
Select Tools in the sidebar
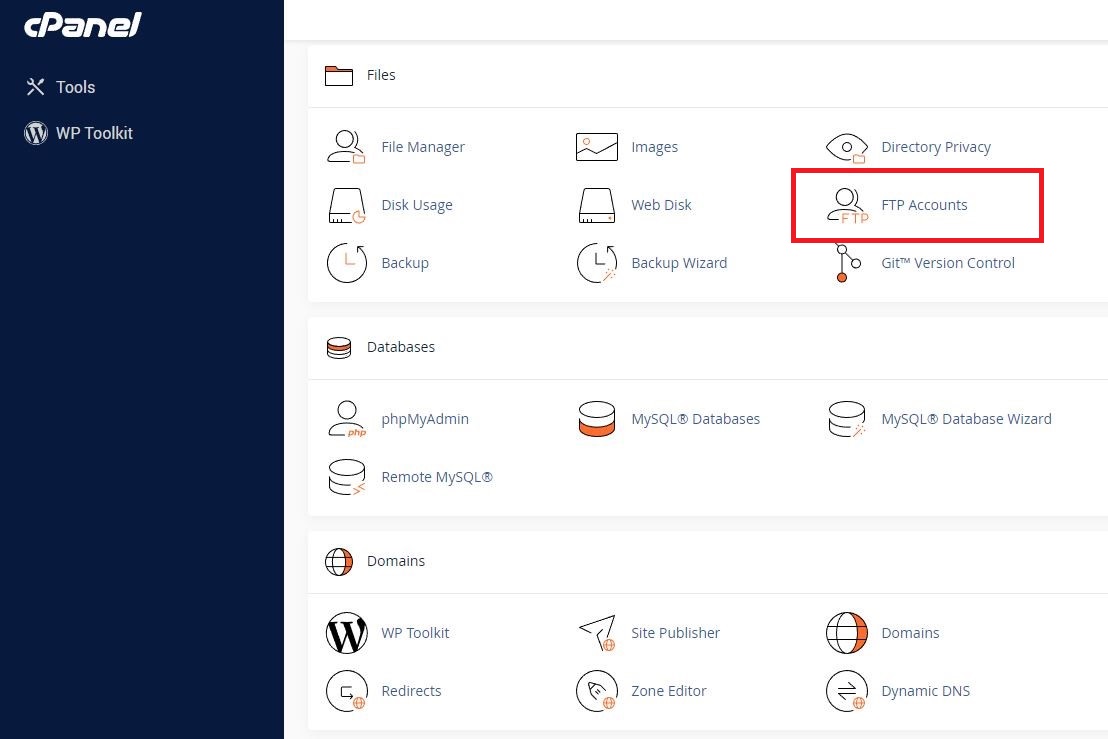click(61, 87)
